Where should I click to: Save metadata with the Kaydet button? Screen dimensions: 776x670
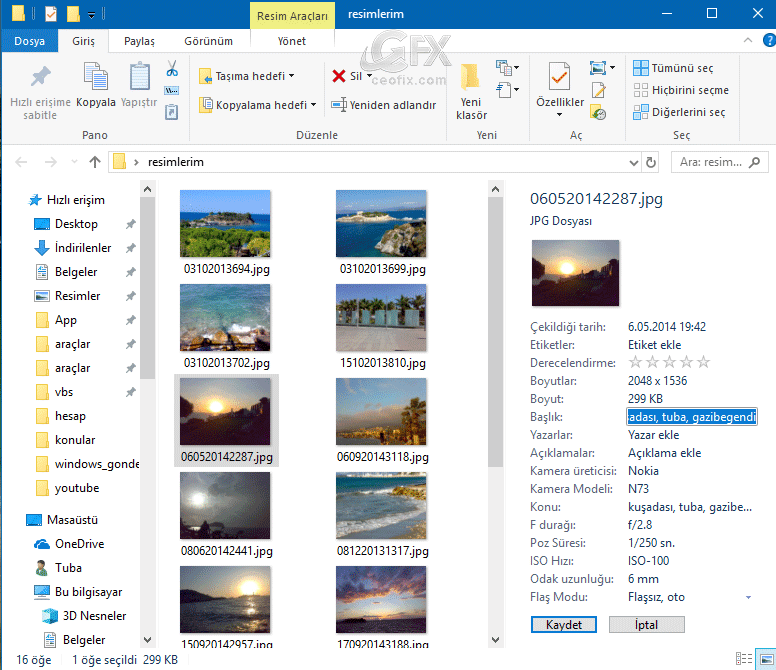564,624
